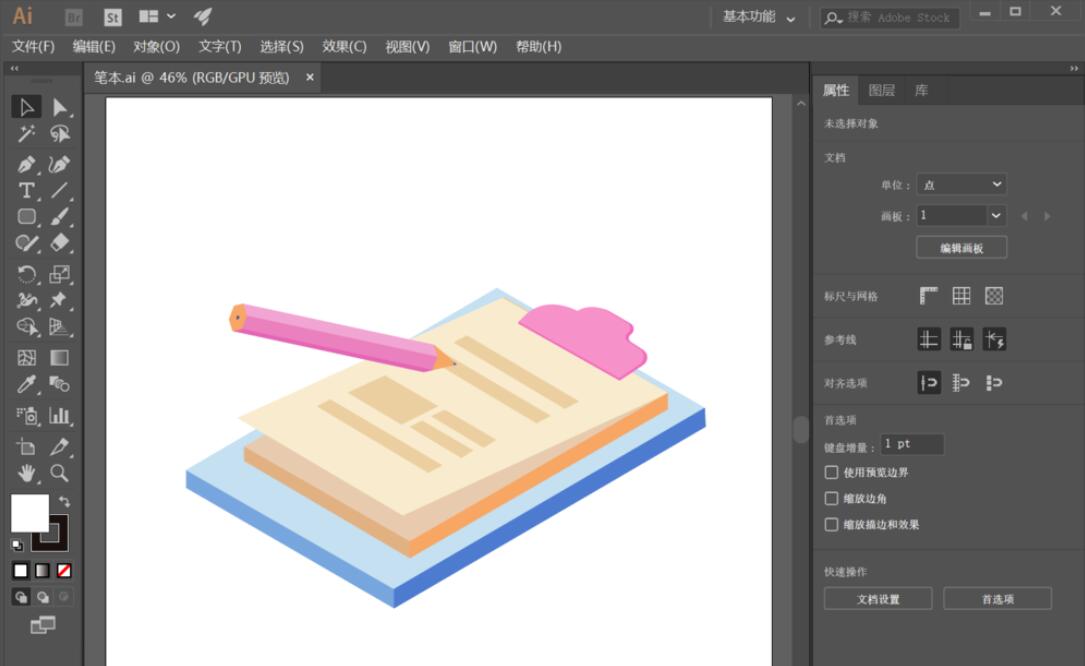Activate the Artboard tool
The image size is (1085, 666).
pyautogui.click(x=26, y=447)
